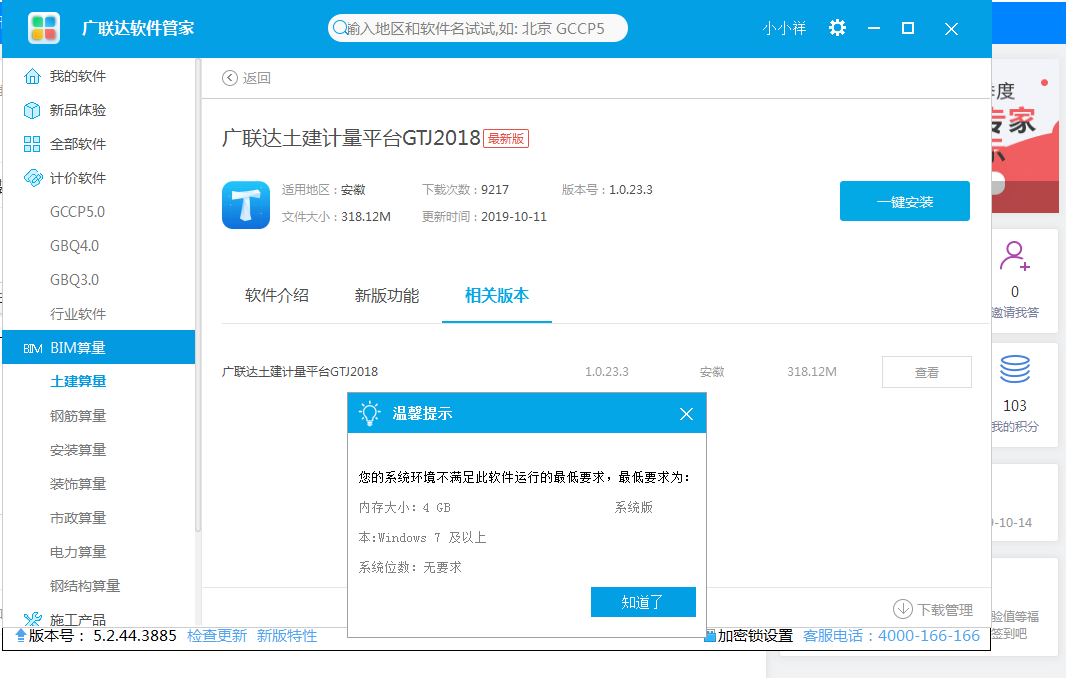1066x678 pixels.
Task: Click the 返回 link
Action: pos(256,78)
